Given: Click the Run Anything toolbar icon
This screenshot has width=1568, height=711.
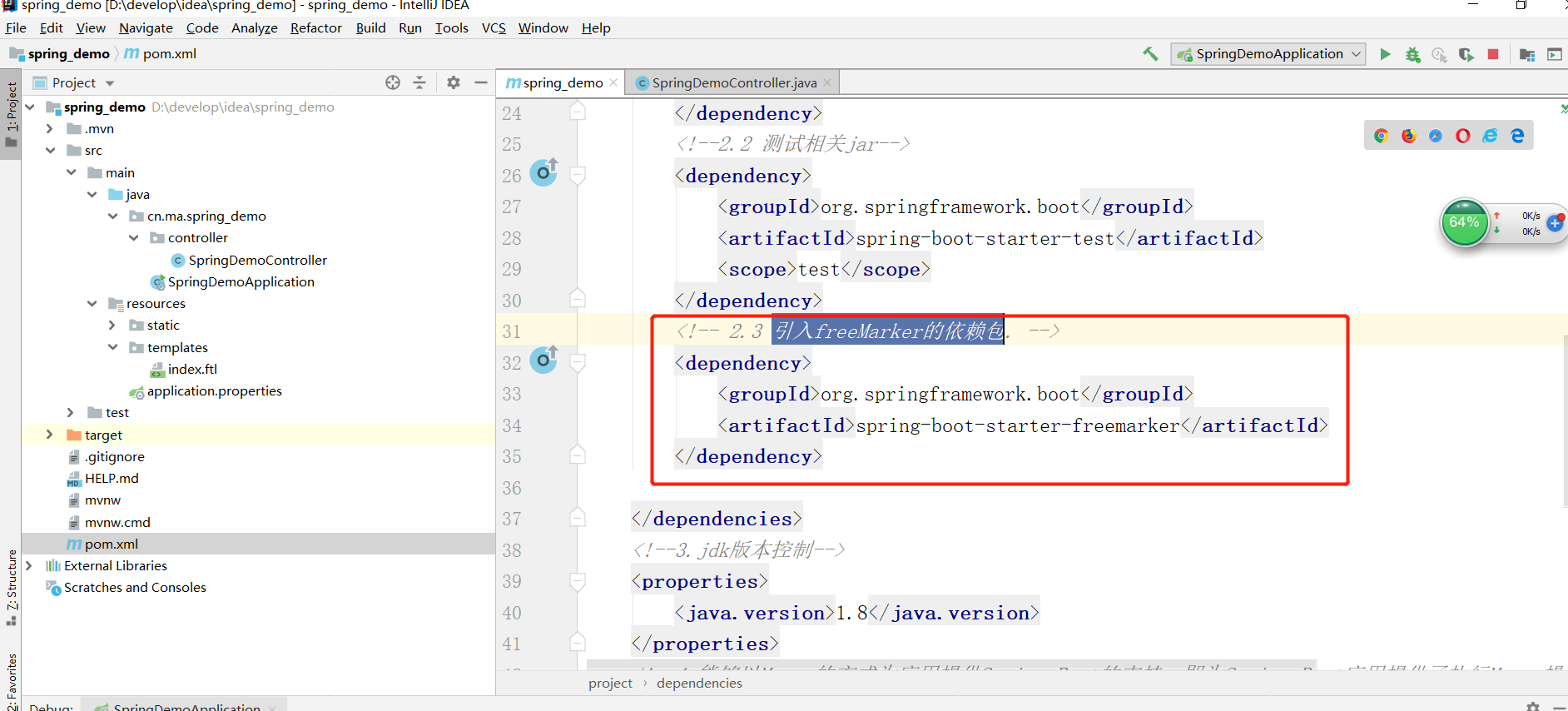Looking at the screenshot, I should click(x=1555, y=54).
